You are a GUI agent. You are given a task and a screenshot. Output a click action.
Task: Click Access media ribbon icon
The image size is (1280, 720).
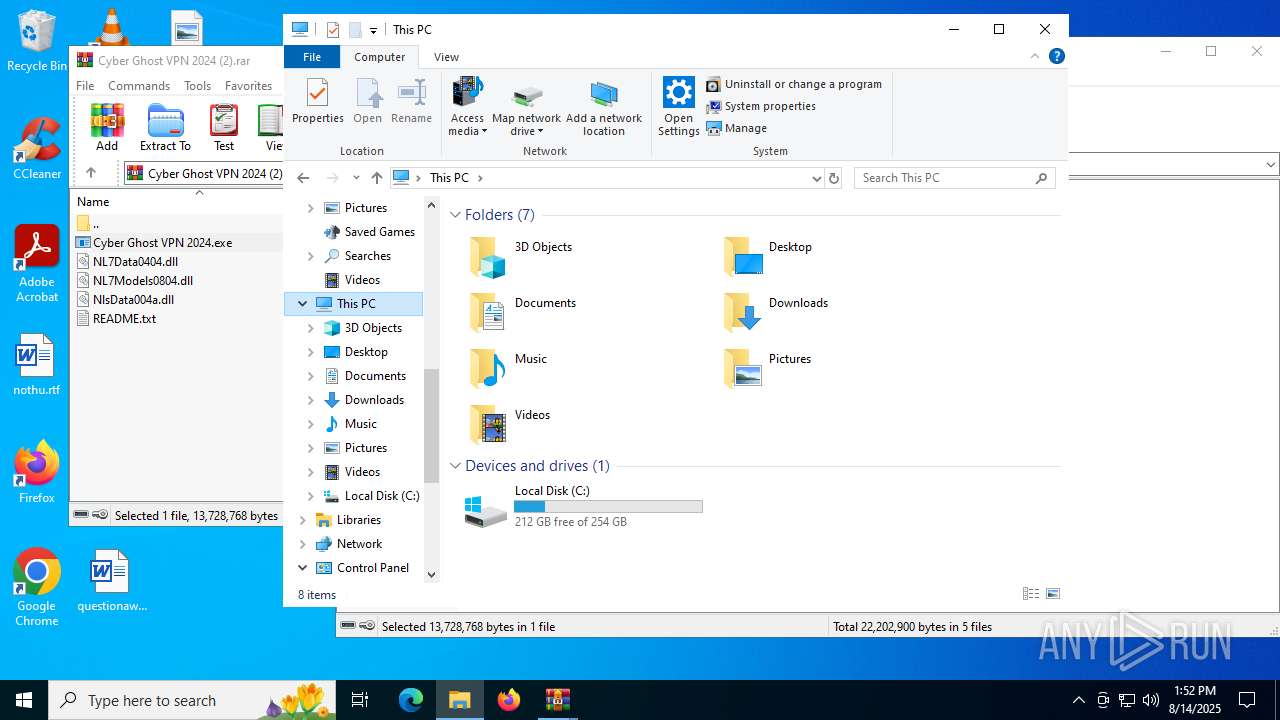(x=467, y=106)
